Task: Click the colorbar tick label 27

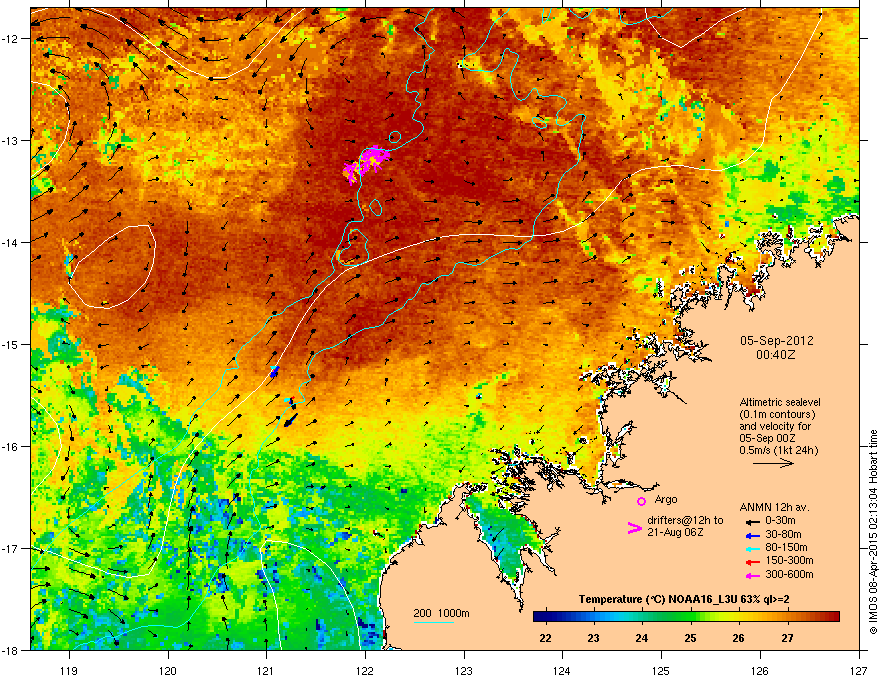Action: (x=787, y=638)
